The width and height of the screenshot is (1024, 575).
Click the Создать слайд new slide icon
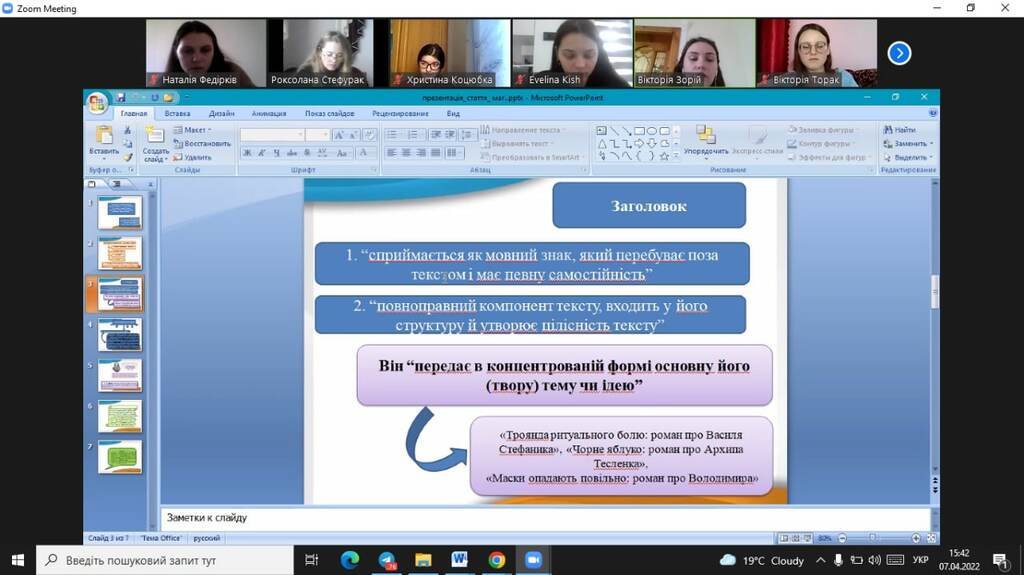coord(155,135)
